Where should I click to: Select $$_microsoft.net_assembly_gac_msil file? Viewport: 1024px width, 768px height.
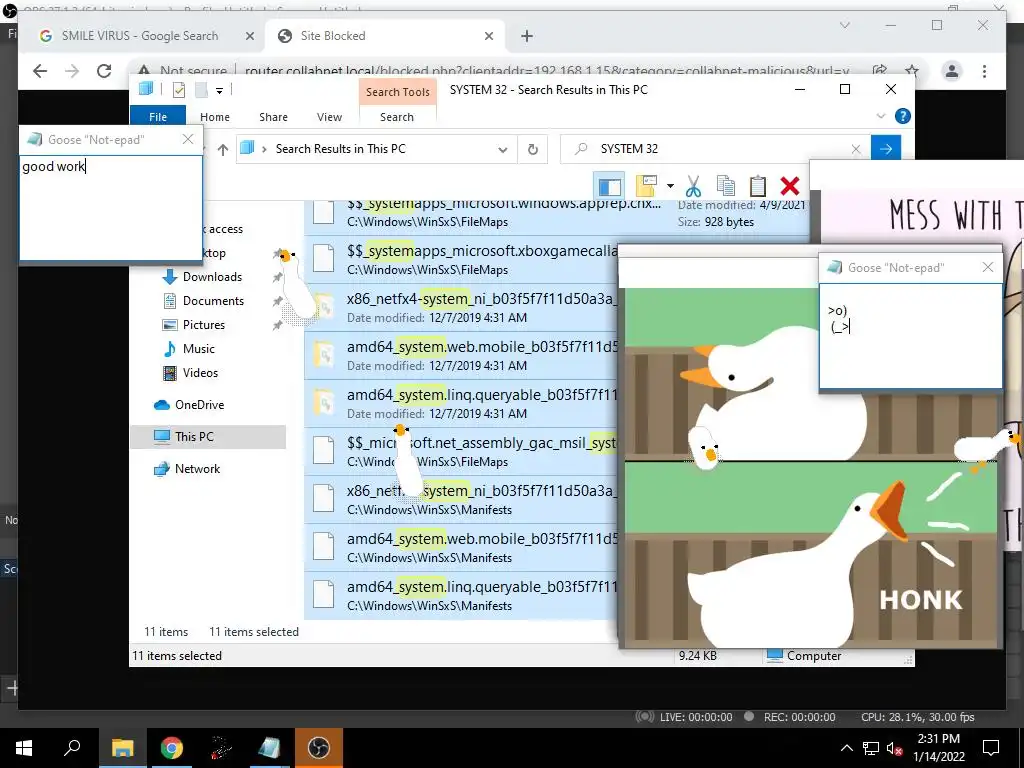pos(461,451)
